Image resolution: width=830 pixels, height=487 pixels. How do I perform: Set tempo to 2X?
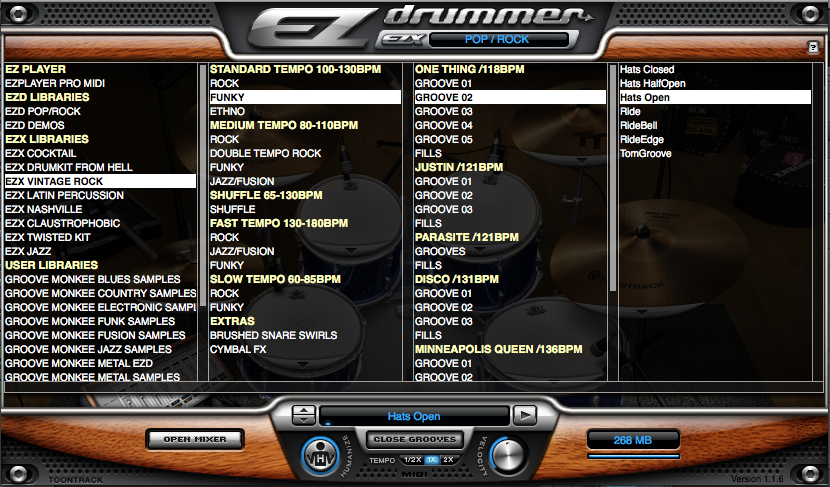pyautogui.click(x=448, y=460)
